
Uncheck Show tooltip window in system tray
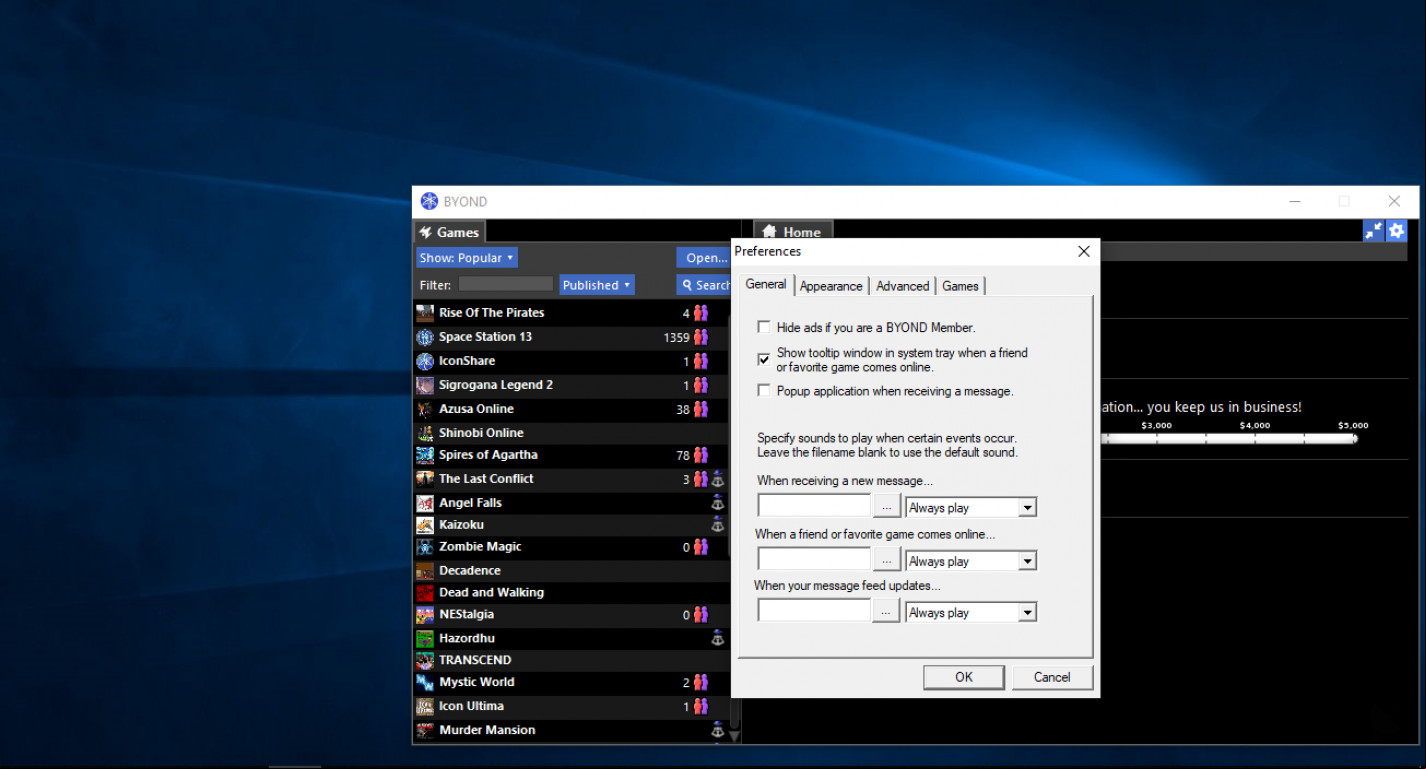point(764,359)
